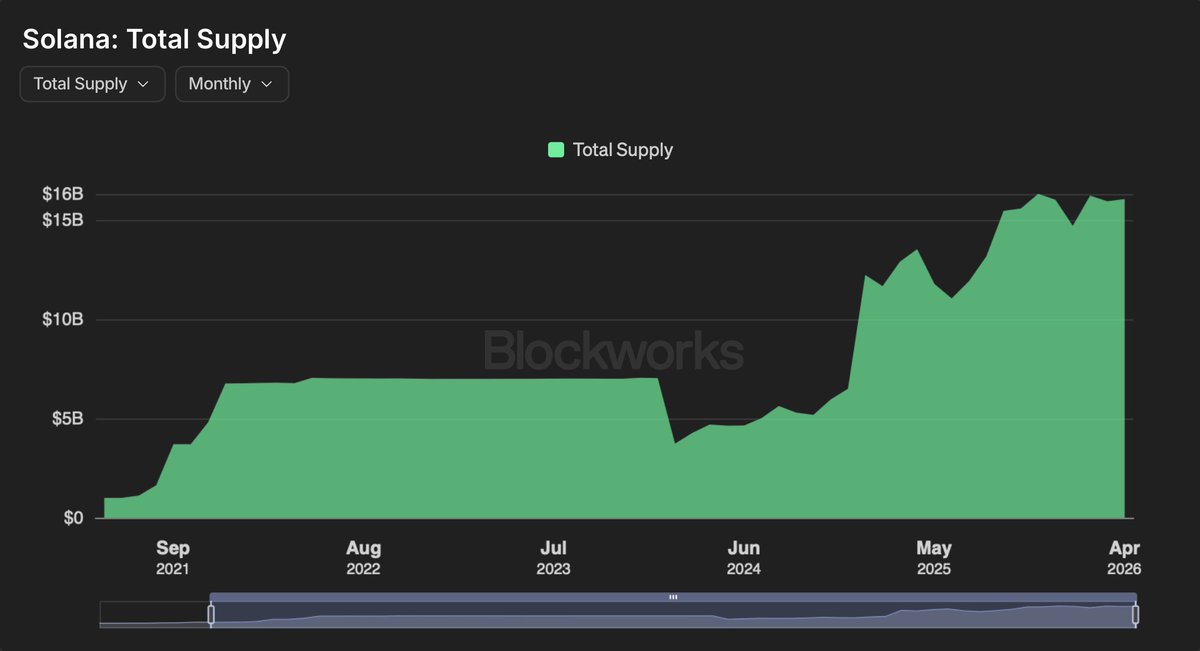Open the Monthly interval dropdown
1200x651 pixels.
232,84
